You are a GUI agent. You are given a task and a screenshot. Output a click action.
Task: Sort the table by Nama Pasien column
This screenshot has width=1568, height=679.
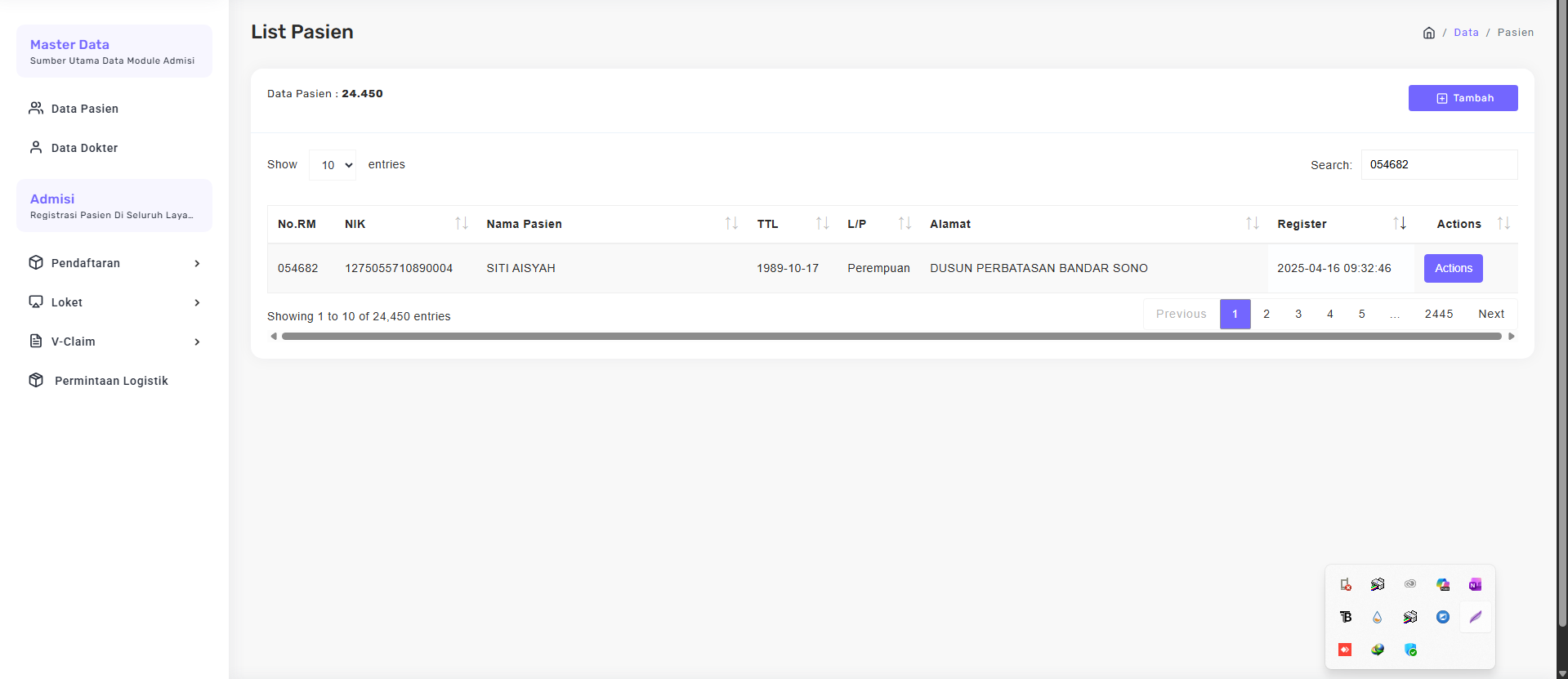click(731, 223)
